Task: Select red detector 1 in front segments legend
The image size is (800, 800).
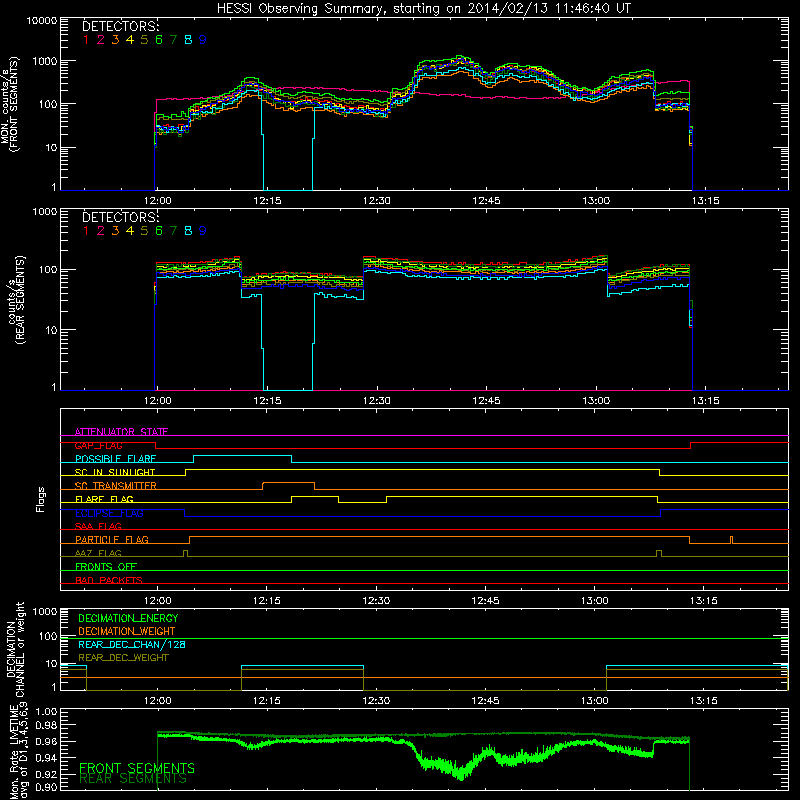Action: 86,40
